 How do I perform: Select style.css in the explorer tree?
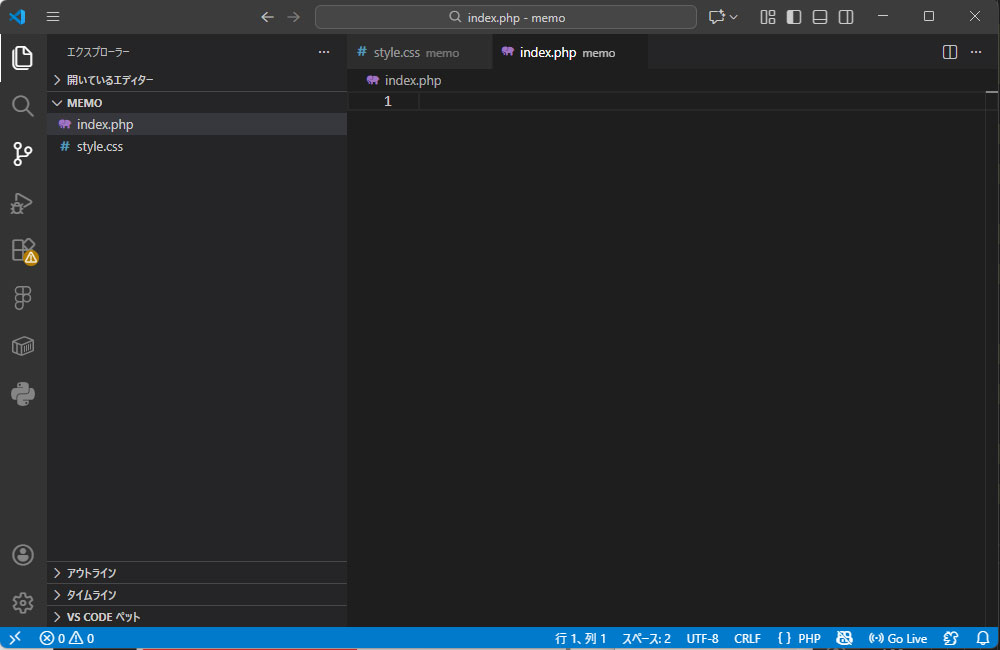100,147
